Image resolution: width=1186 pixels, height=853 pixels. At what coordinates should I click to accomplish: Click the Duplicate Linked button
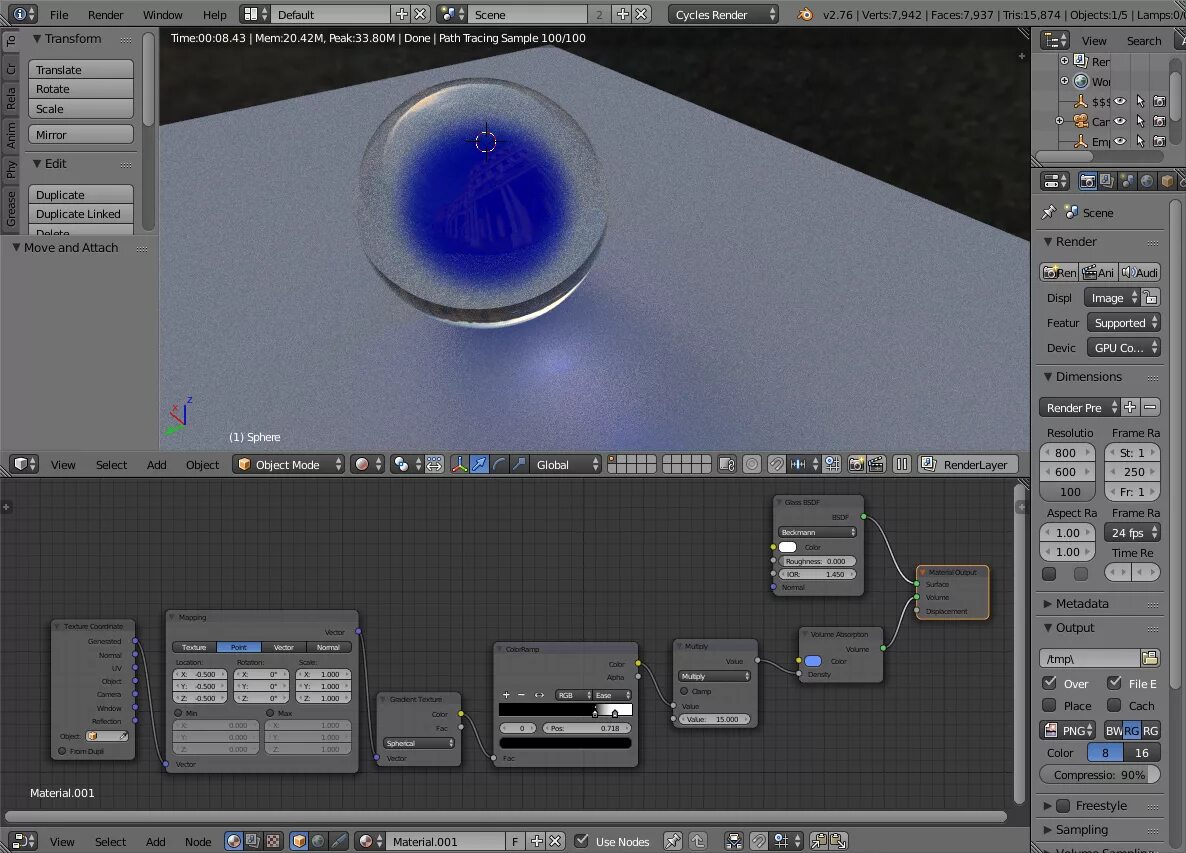tap(81, 214)
